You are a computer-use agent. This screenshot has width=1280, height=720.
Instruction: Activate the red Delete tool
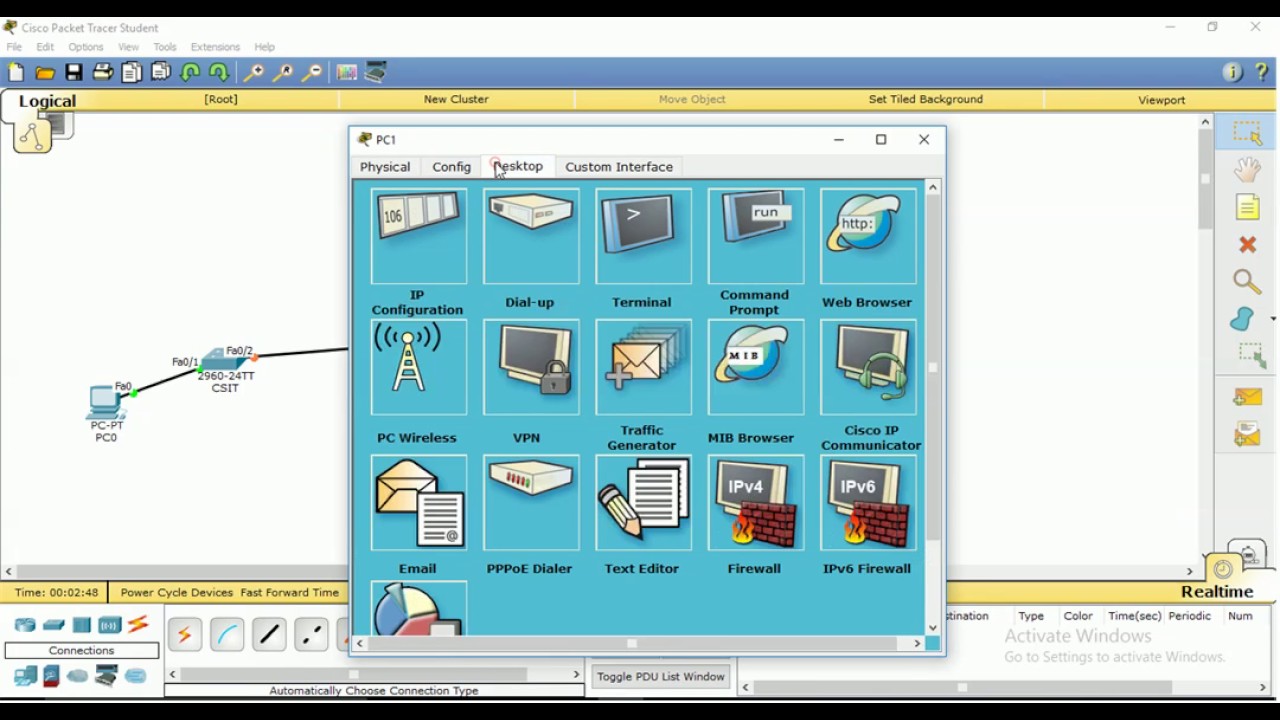[1247, 244]
